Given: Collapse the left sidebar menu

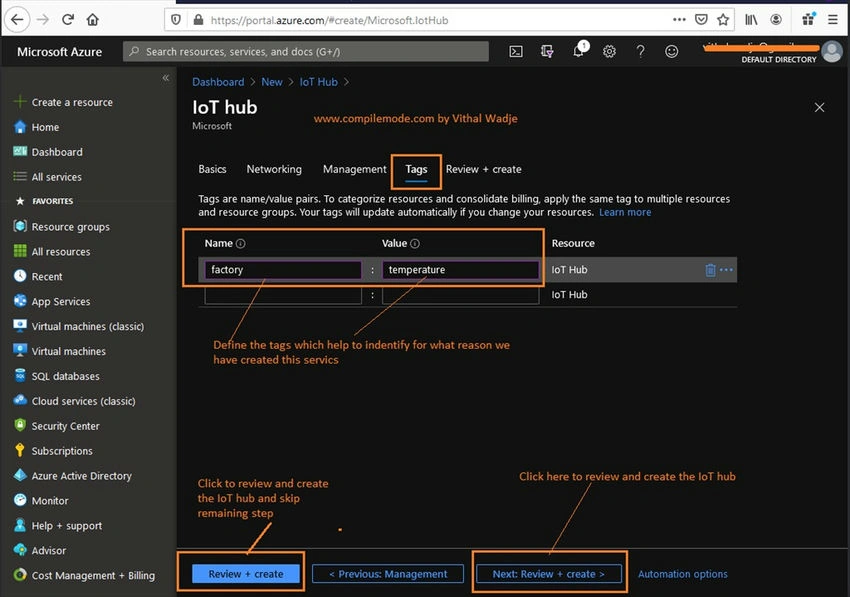Looking at the screenshot, I should [x=165, y=78].
